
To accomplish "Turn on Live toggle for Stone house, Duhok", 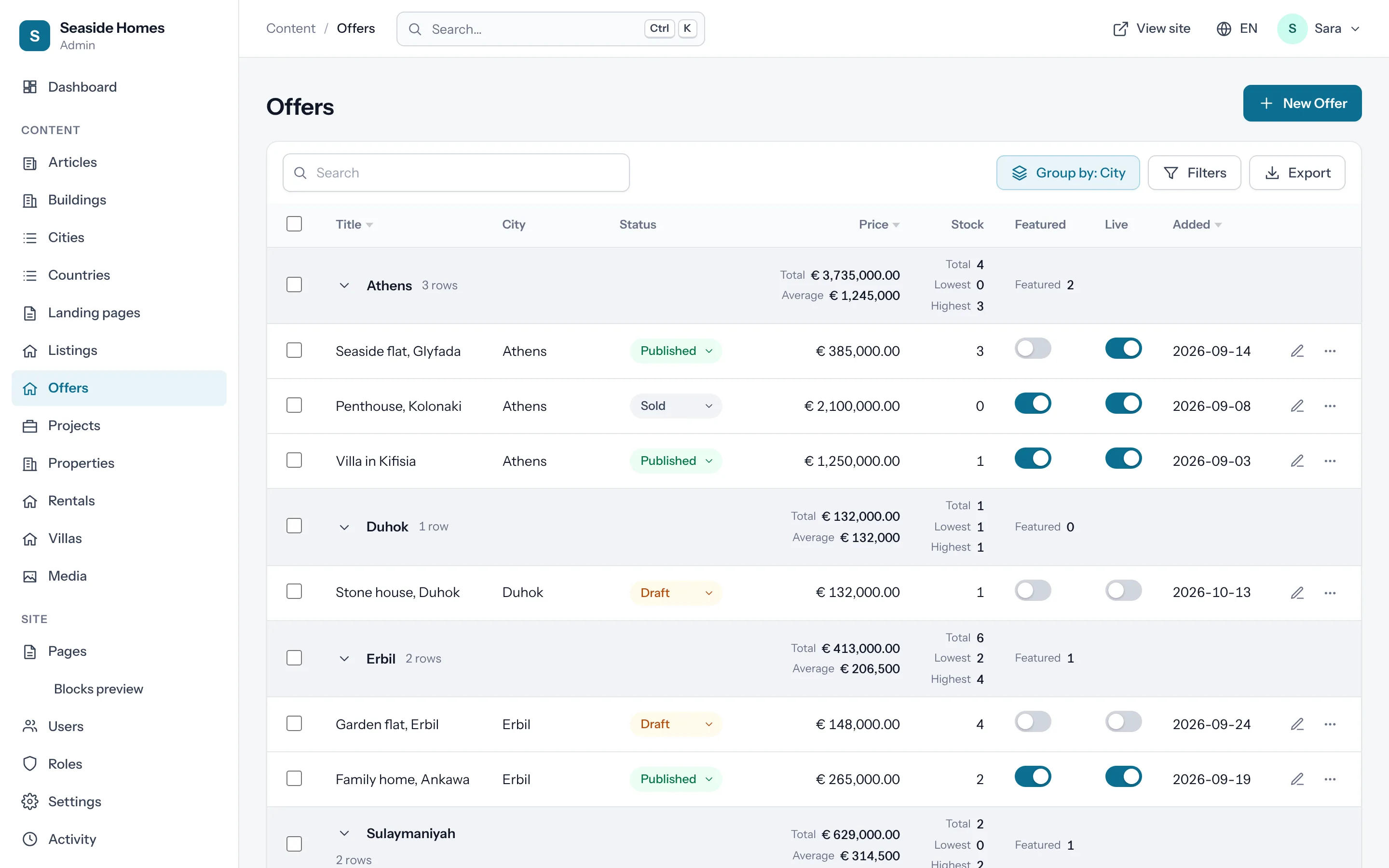I will click(x=1123, y=590).
